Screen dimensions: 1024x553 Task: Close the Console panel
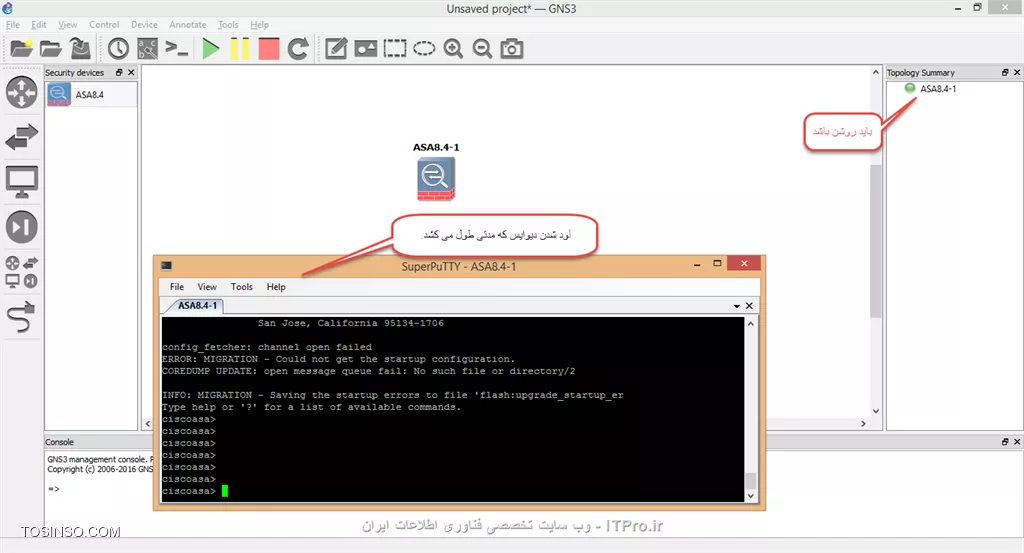tap(1017, 442)
